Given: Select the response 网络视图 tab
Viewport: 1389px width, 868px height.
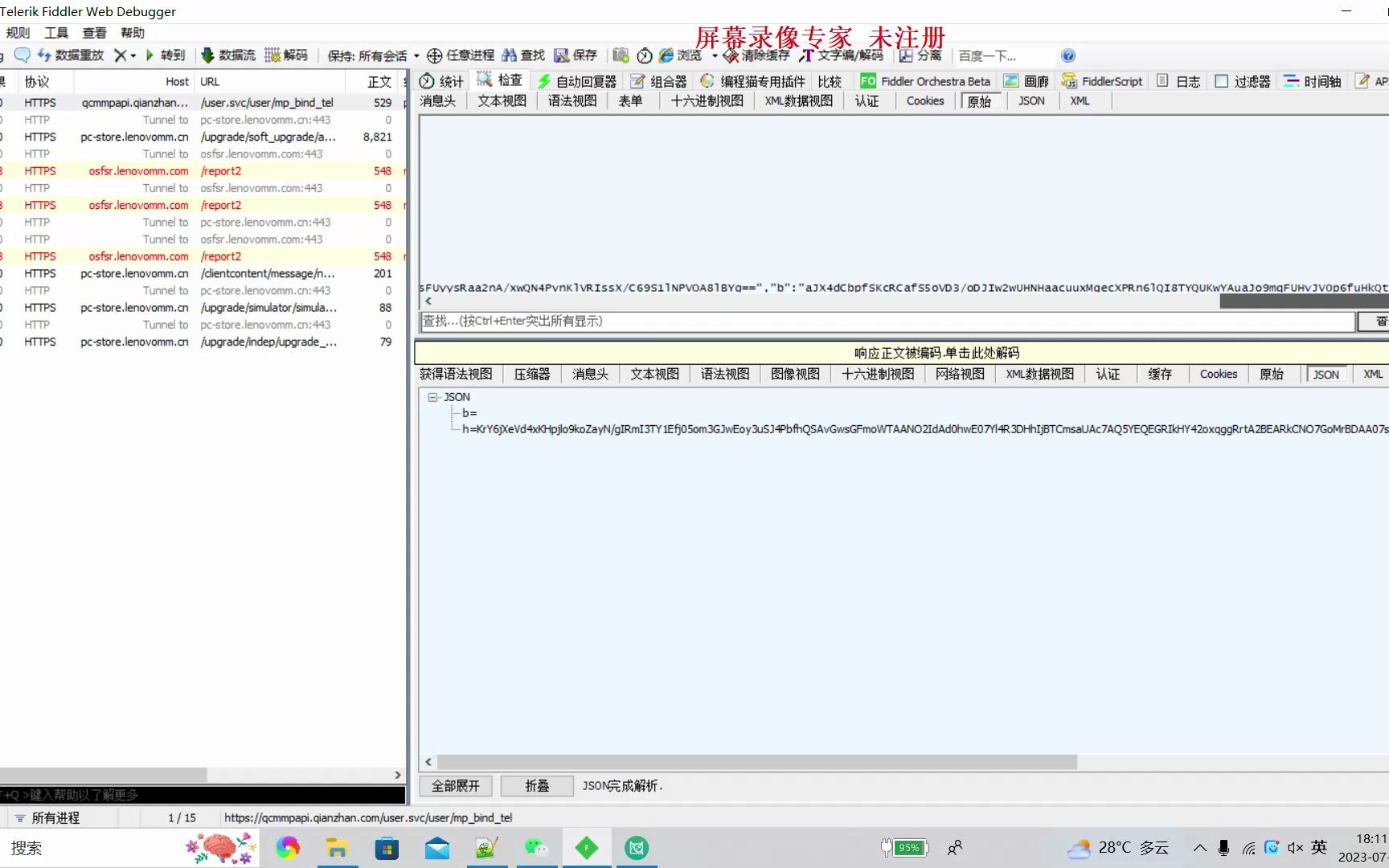Looking at the screenshot, I should 960,374.
